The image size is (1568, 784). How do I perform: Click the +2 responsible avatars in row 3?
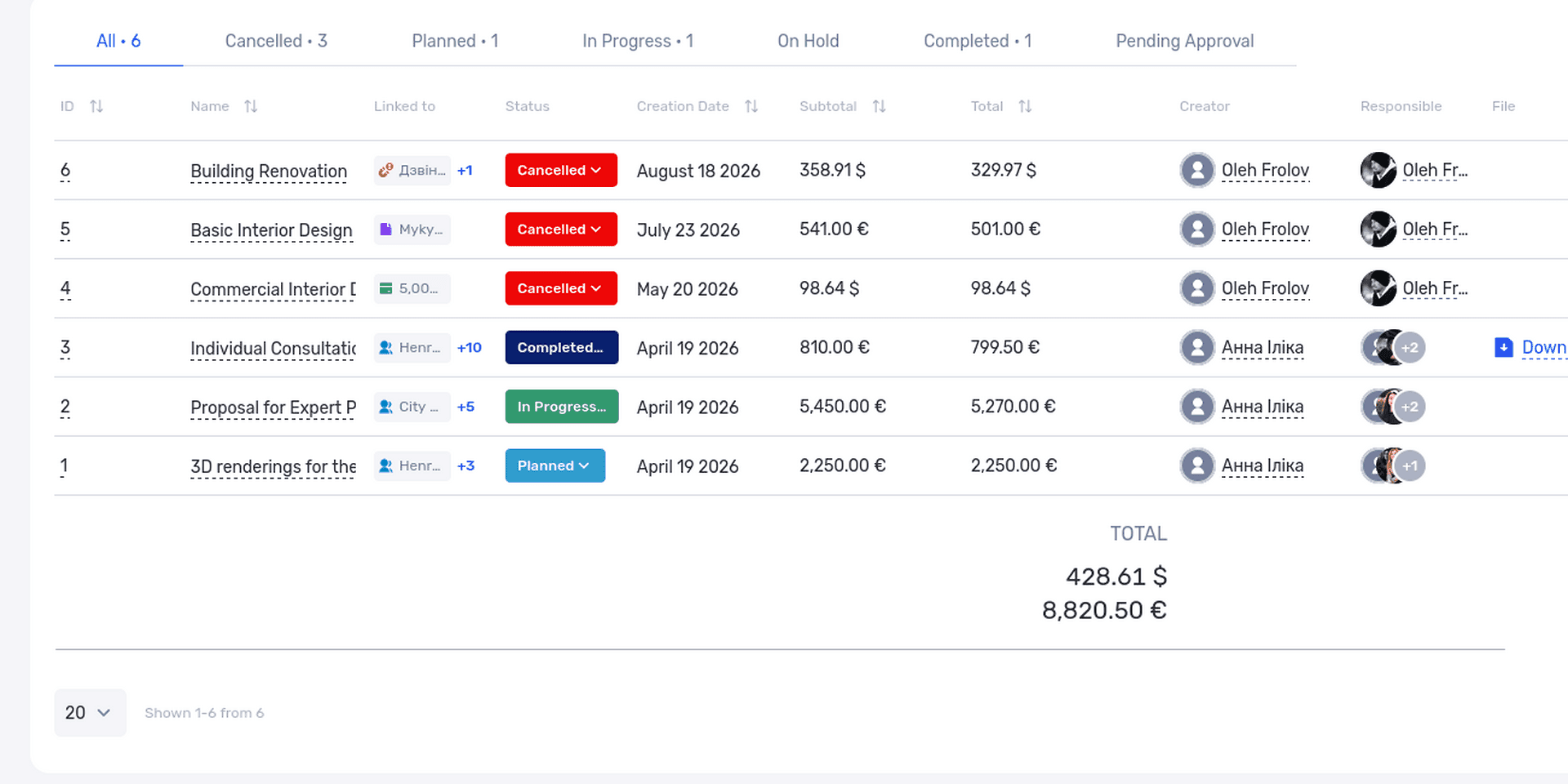[1410, 348]
